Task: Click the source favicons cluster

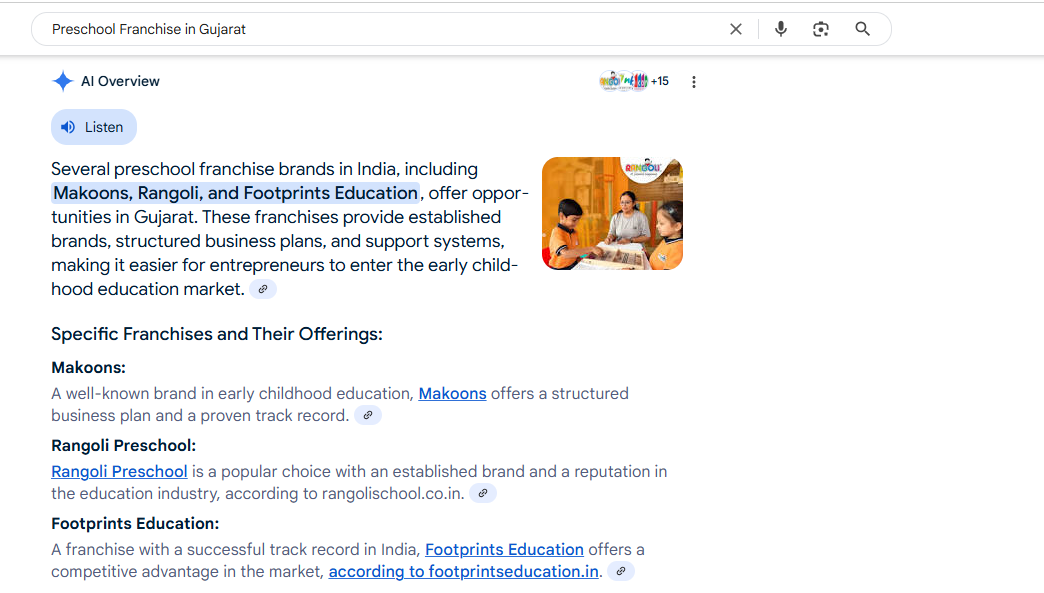Action: (x=623, y=81)
